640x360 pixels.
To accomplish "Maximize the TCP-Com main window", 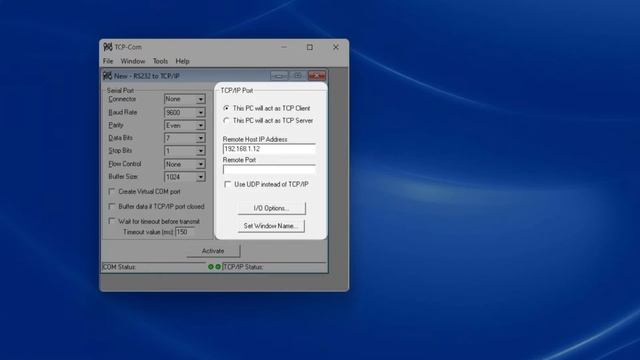I will tap(310, 47).
